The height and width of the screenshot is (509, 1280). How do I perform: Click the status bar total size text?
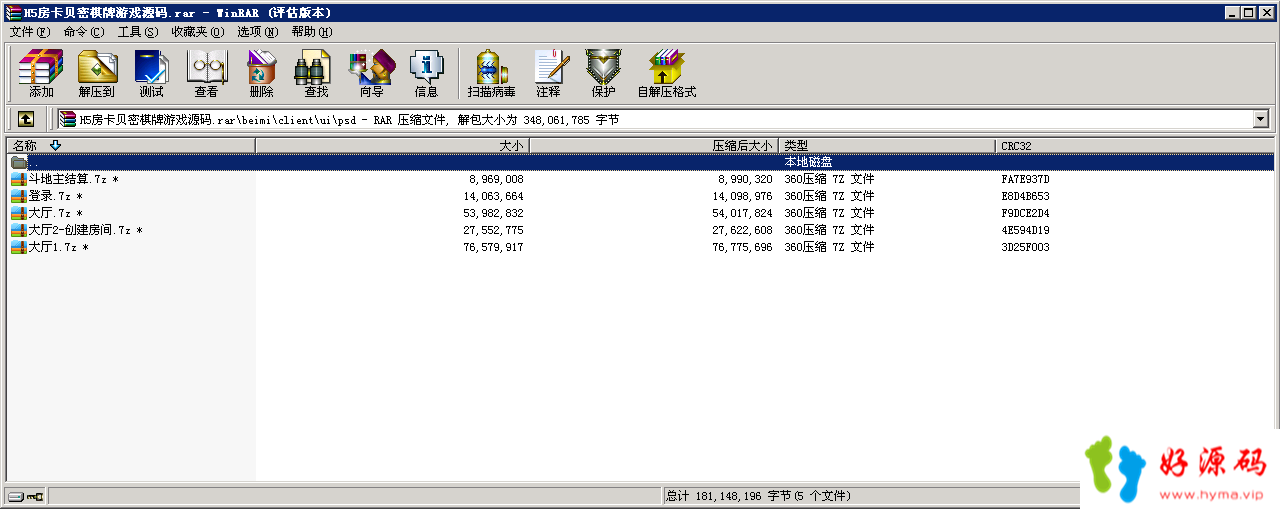pos(758,496)
